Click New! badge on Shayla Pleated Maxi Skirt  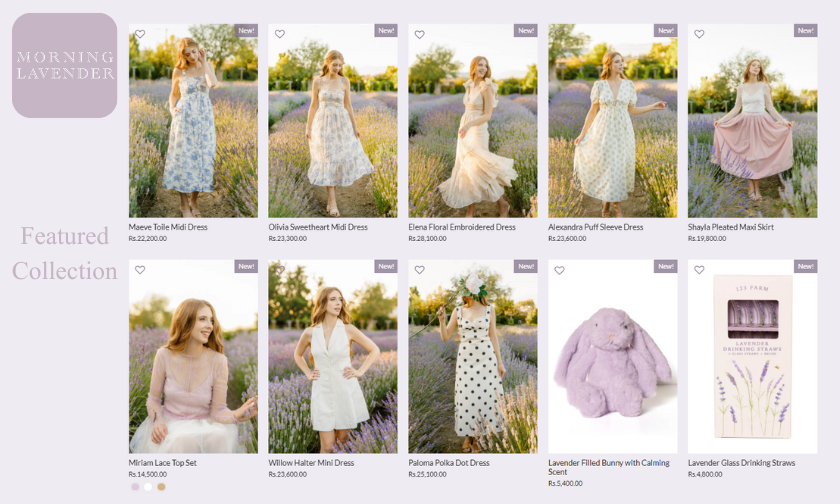click(x=805, y=31)
